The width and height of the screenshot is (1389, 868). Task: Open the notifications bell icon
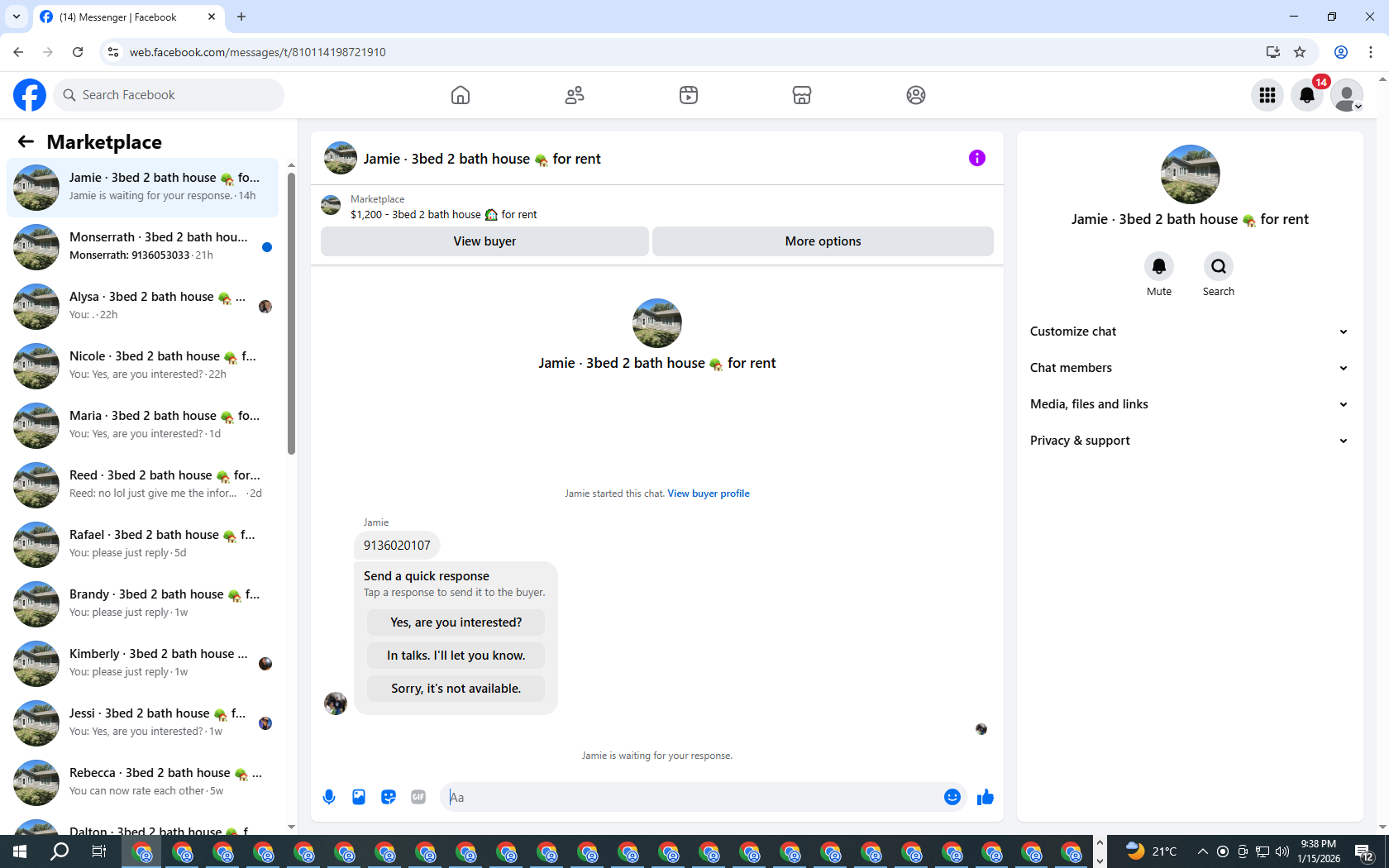click(1307, 95)
